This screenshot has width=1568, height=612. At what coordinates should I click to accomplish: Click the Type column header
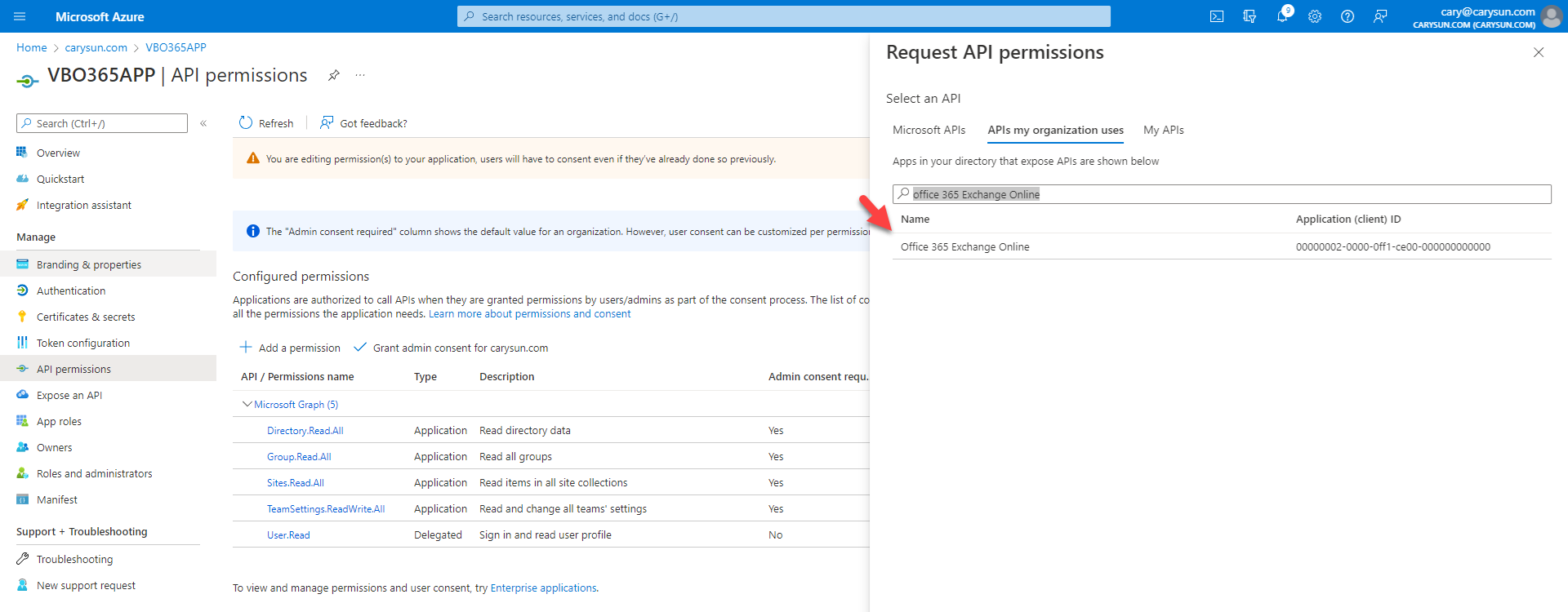[x=425, y=376]
